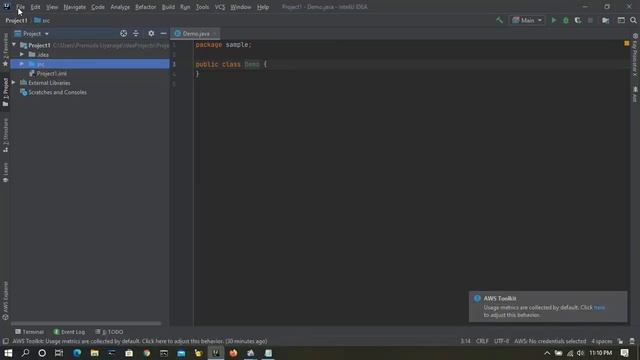
Task: Collapse the Project1 root node arrow
Action: pos(14,44)
